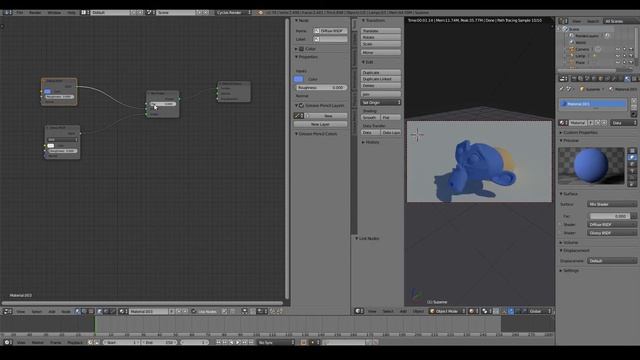Viewport: 640px width, 360px height.
Task: Open the material Data link dropdown
Action: pos(623,122)
